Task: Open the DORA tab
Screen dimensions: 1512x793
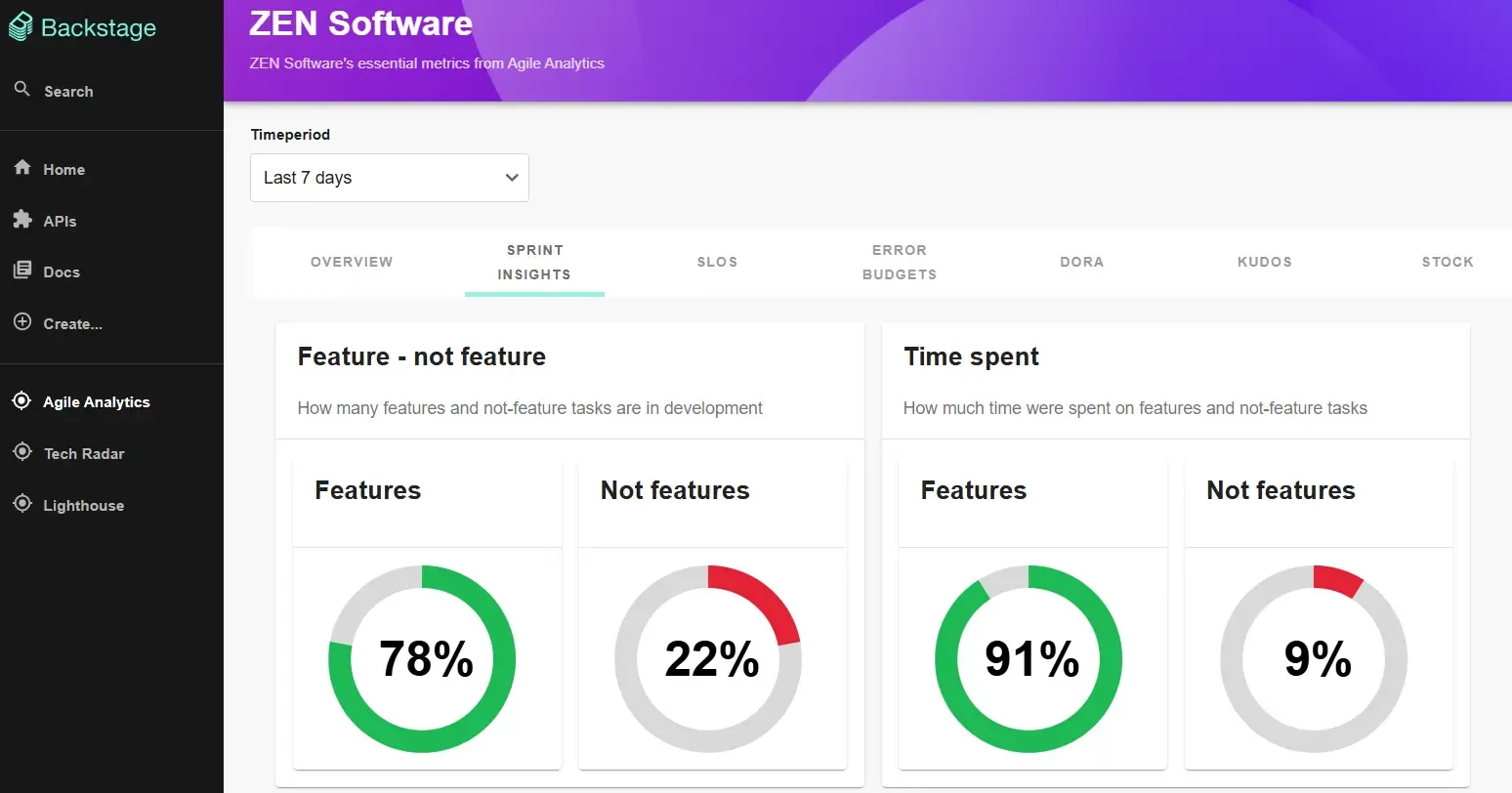Action: coord(1082,262)
